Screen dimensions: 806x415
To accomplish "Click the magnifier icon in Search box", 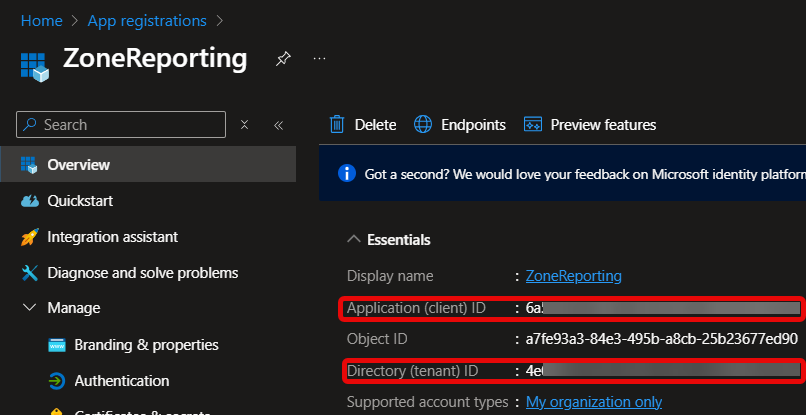I will coord(30,124).
